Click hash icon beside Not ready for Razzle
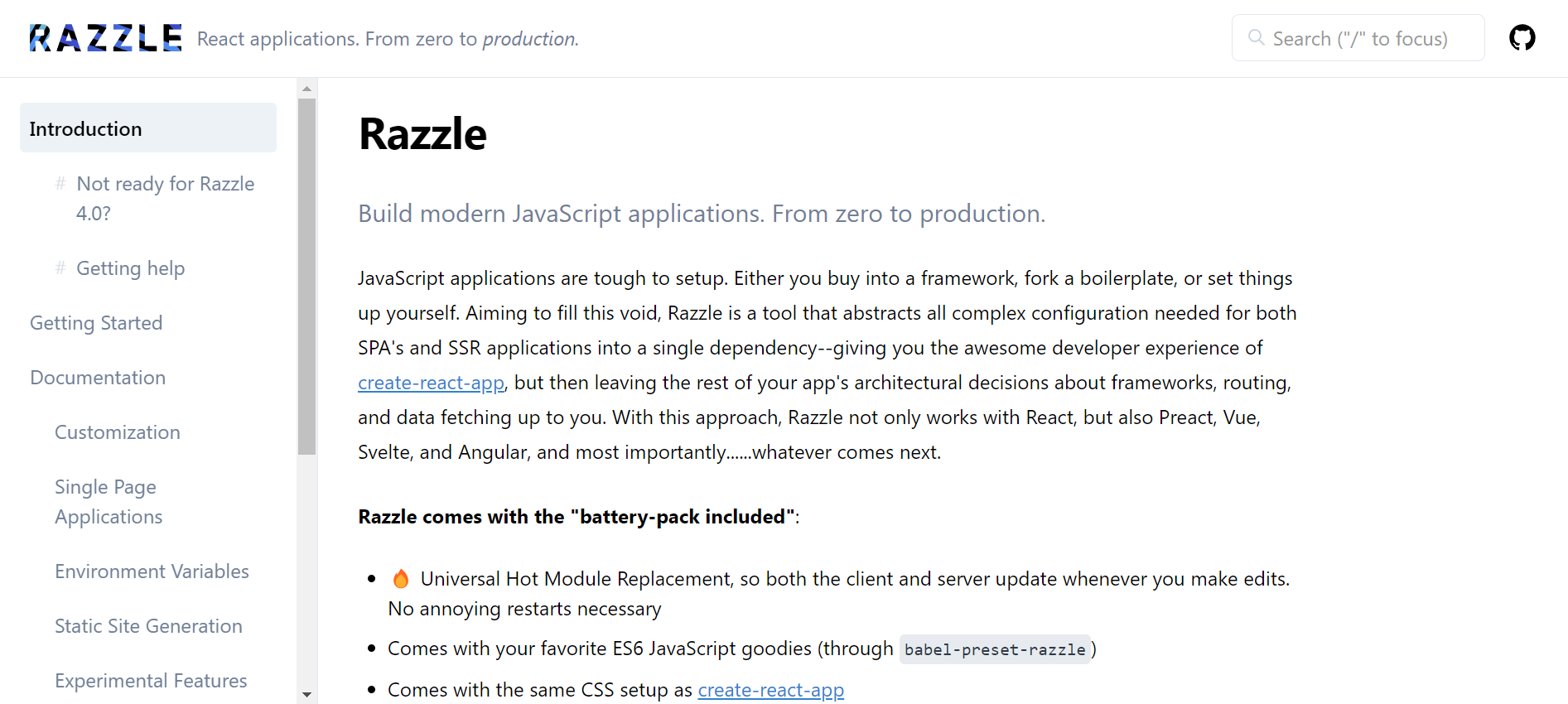The width and height of the screenshot is (1568, 704). pyautogui.click(x=60, y=183)
